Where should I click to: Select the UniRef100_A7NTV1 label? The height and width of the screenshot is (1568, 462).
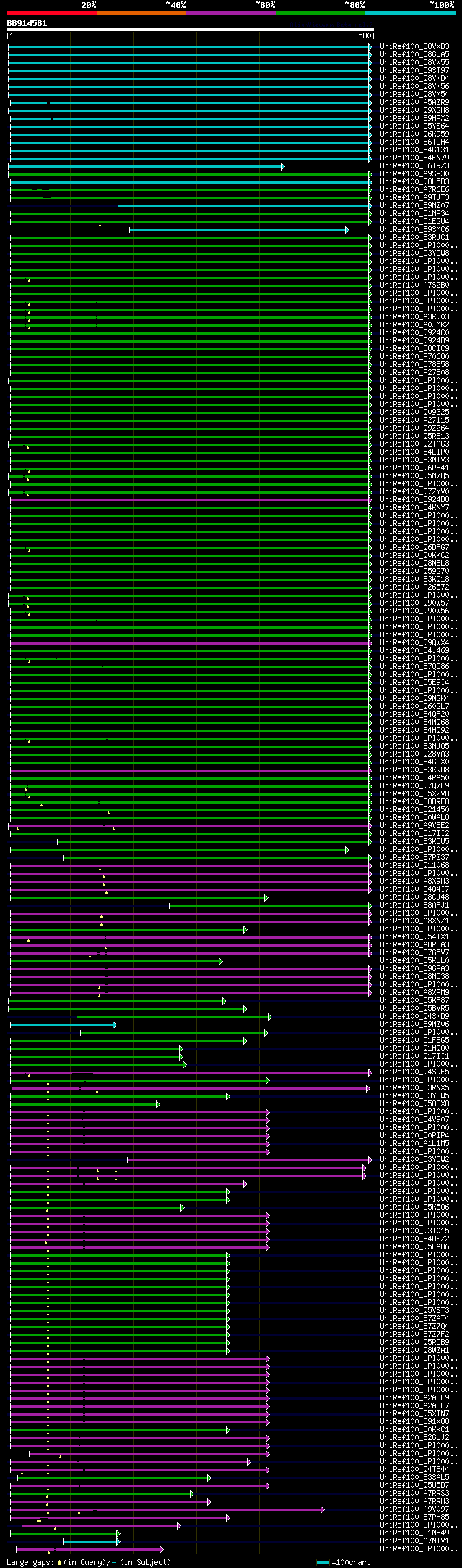point(414,1541)
